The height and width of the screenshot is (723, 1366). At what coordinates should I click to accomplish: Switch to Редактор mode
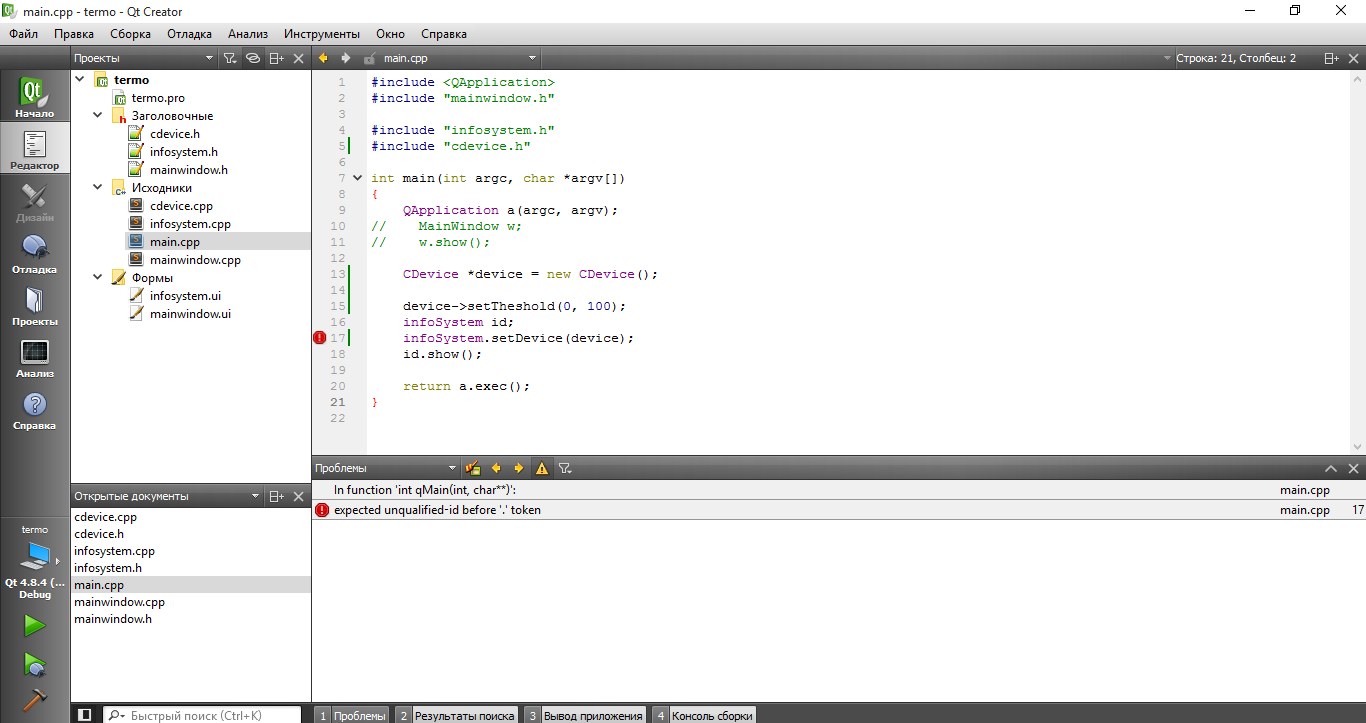(35, 148)
